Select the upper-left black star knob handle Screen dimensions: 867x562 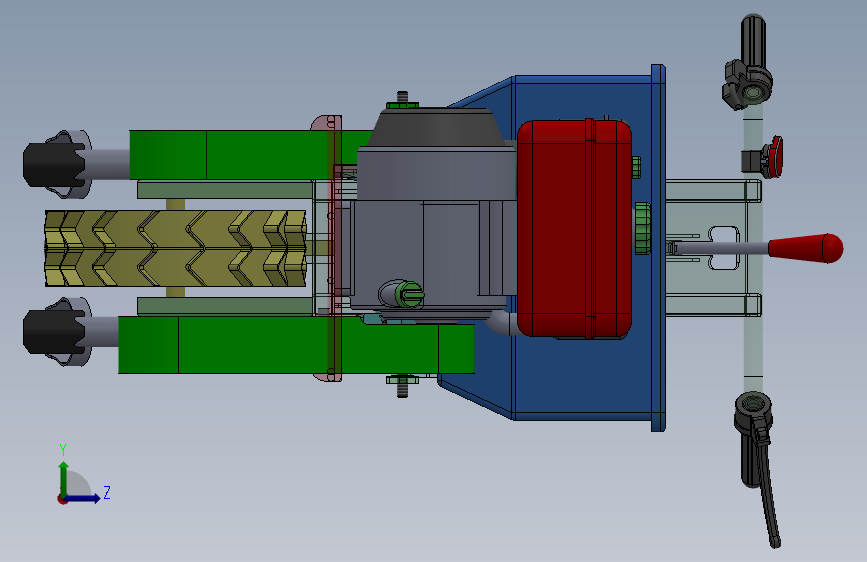56,164
